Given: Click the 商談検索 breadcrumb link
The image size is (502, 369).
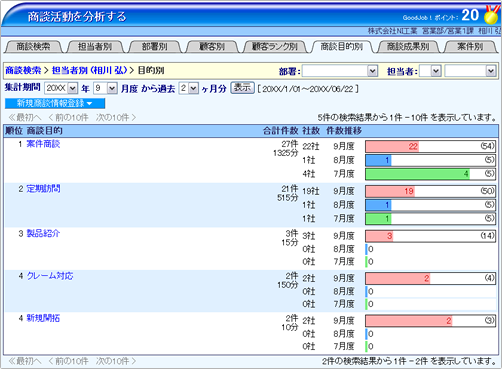Looking at the screenshot, I should point(23,70).
